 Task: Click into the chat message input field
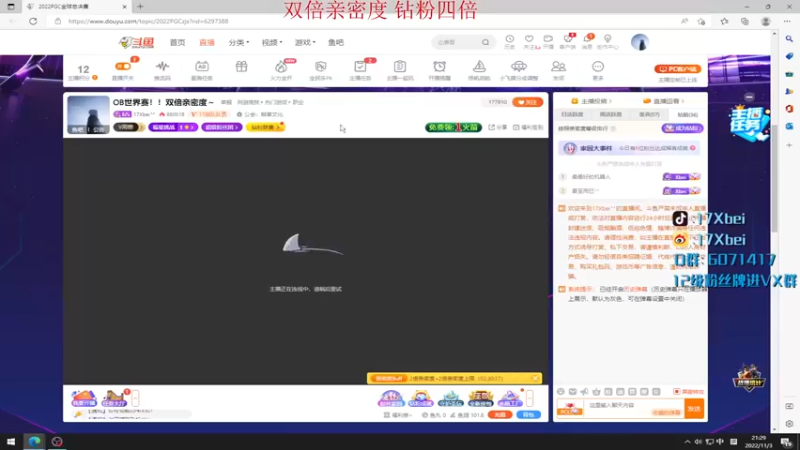pyautogui.click(x=633, y=409)
